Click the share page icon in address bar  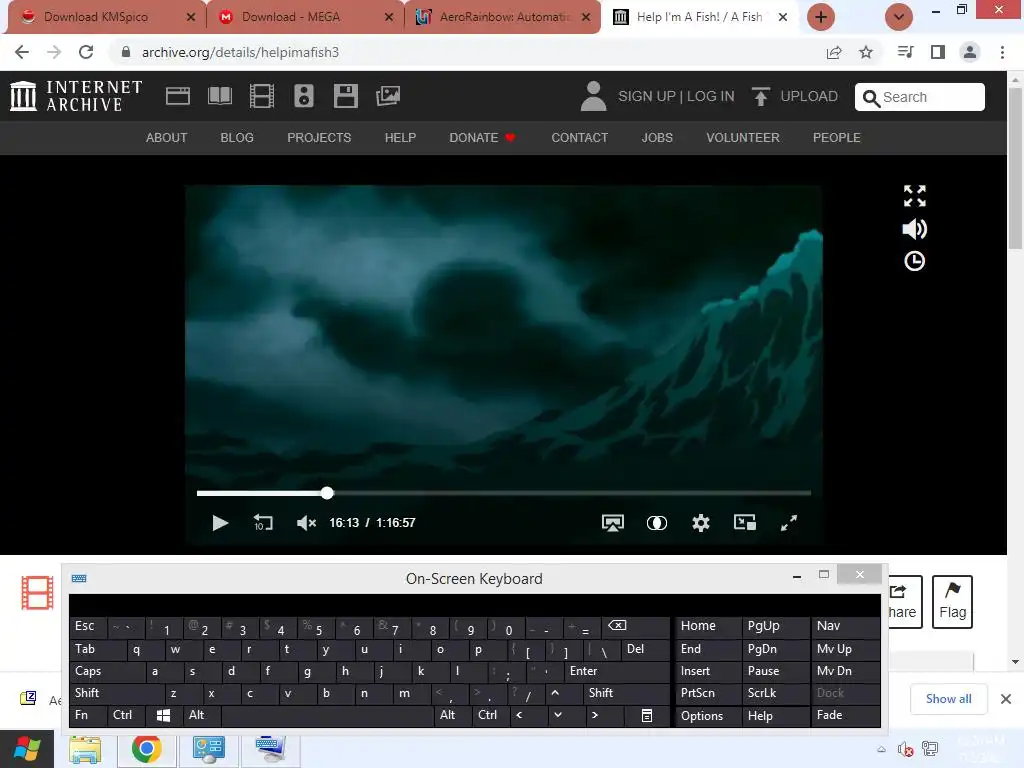[x=834, y=52]
